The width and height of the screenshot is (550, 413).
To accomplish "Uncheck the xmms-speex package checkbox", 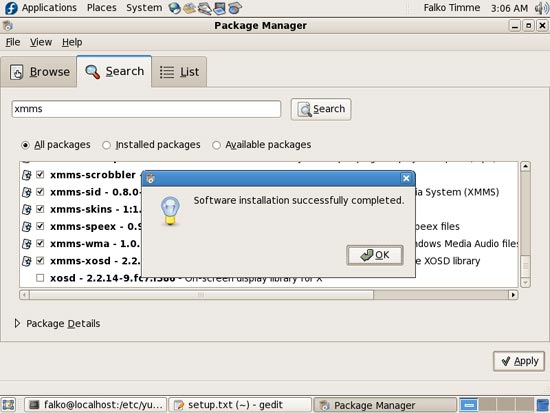I will pyautogui.click(x=40, y=226).
